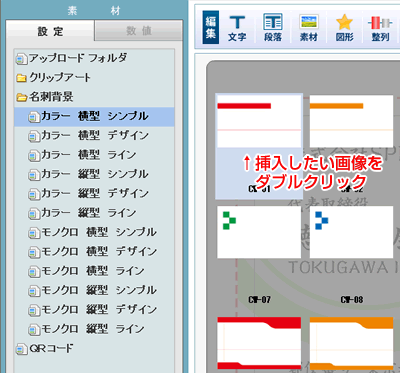
Task: Select モノクロ 横型 シンプル category
Action: click(x=94, y=232)
